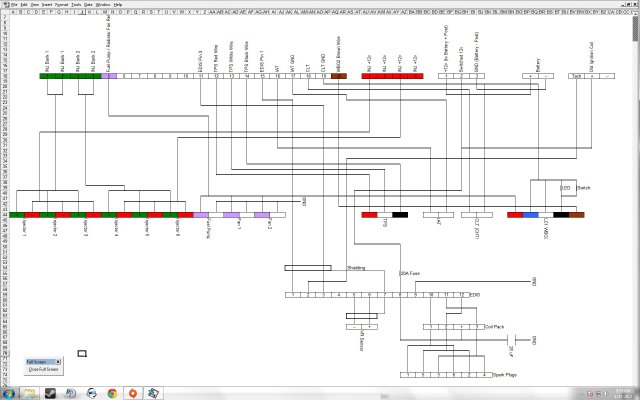640x400 pixels.
Task: Click the Close Full Screen button
Action: (42, 369)
